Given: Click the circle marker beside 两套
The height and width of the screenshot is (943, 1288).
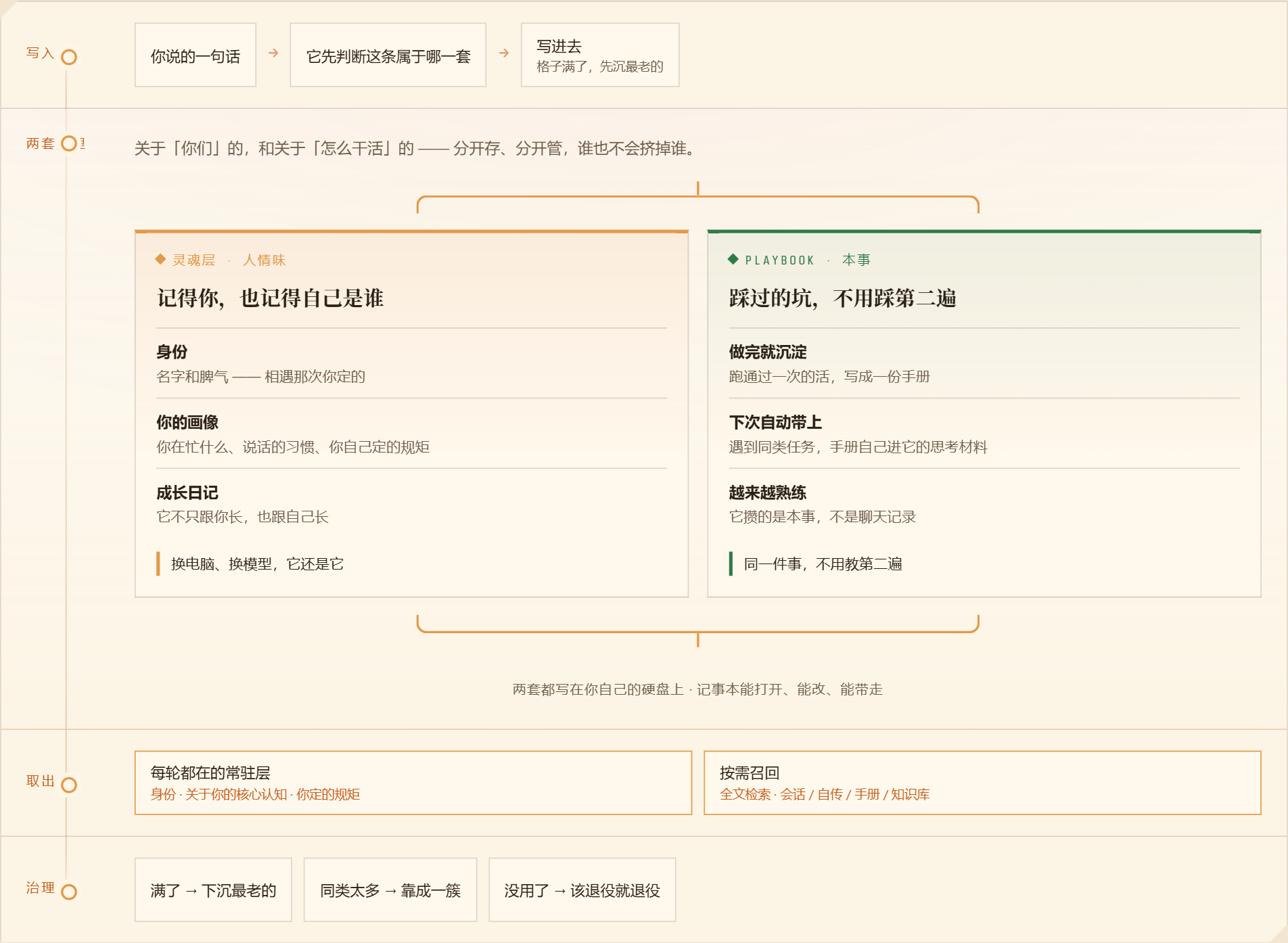Looking at the screenshot, I should [x=69, y=143].
